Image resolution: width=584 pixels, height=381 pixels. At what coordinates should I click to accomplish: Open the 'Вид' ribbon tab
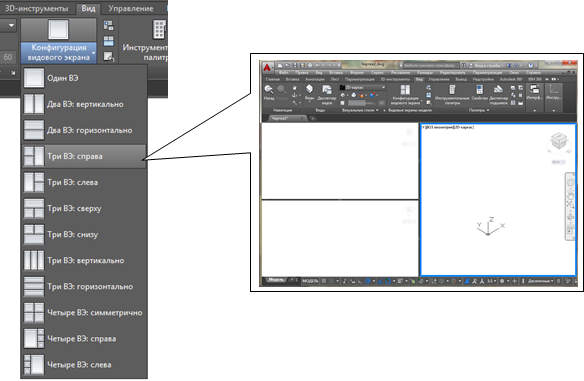coord(88,8)
